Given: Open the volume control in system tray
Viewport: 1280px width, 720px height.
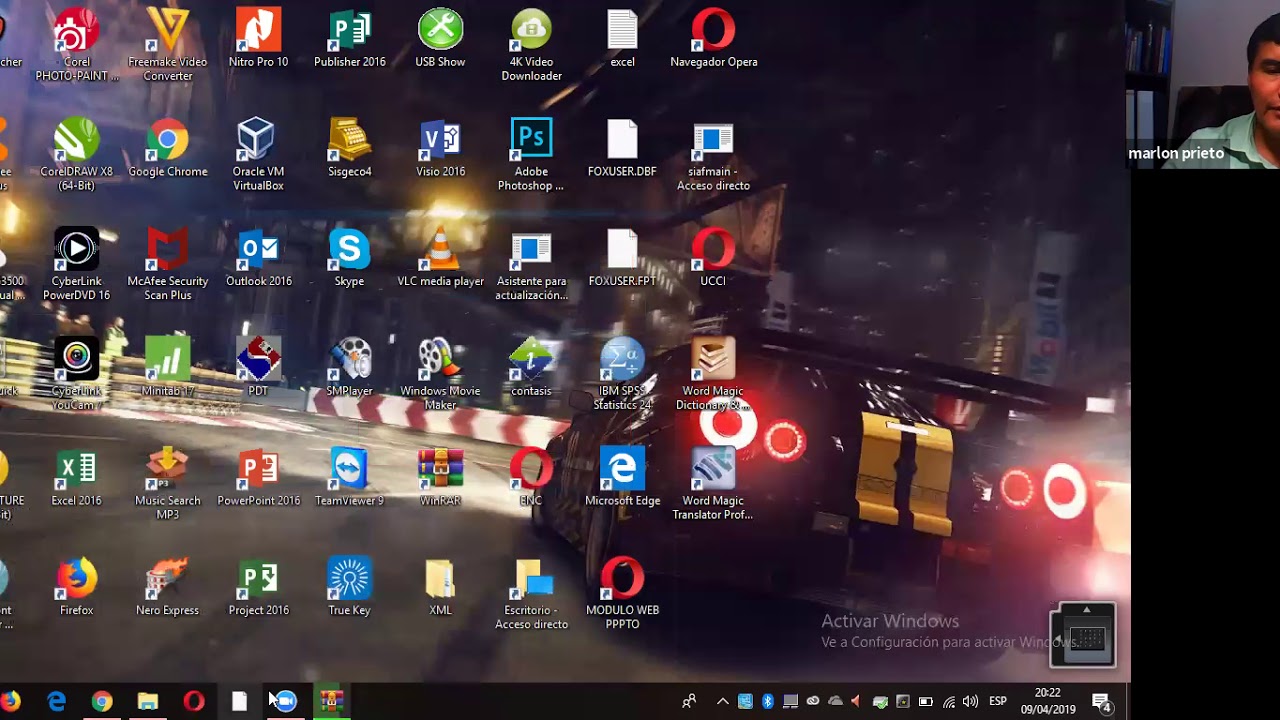Looking at the screenshot, I should point(970,702).
